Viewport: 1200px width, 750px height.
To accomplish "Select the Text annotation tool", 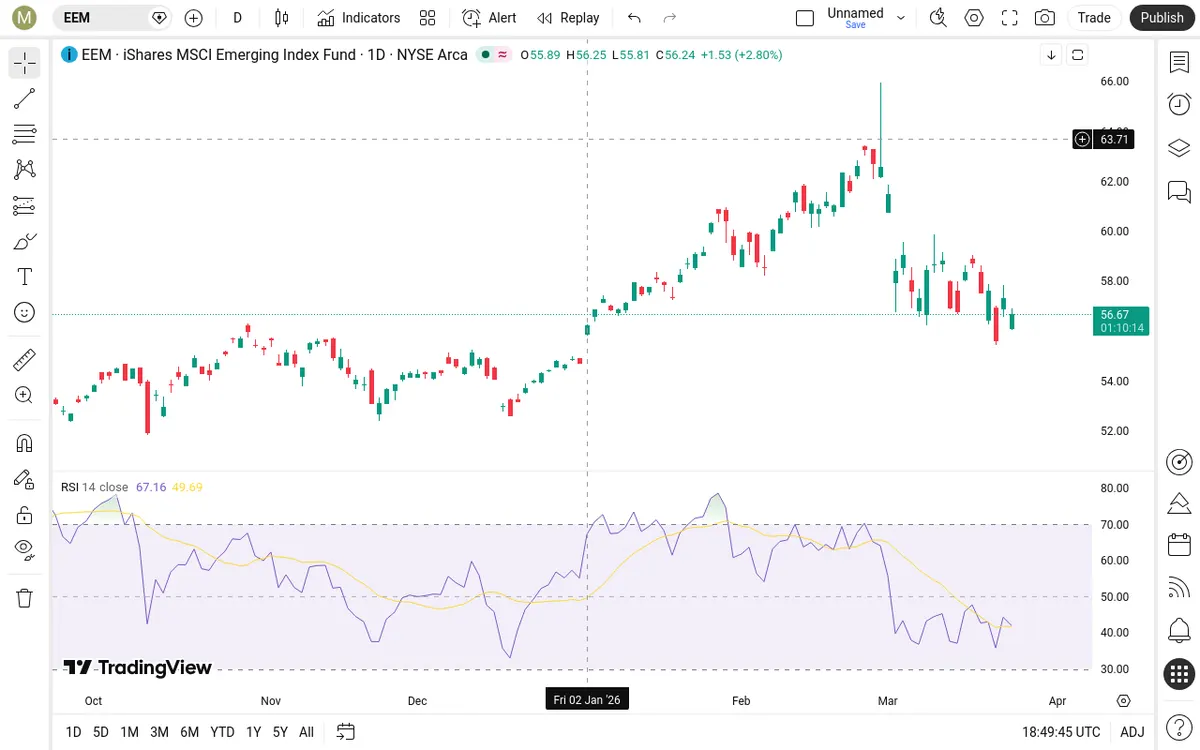I will pyautogui.click(x=25, y=277).
